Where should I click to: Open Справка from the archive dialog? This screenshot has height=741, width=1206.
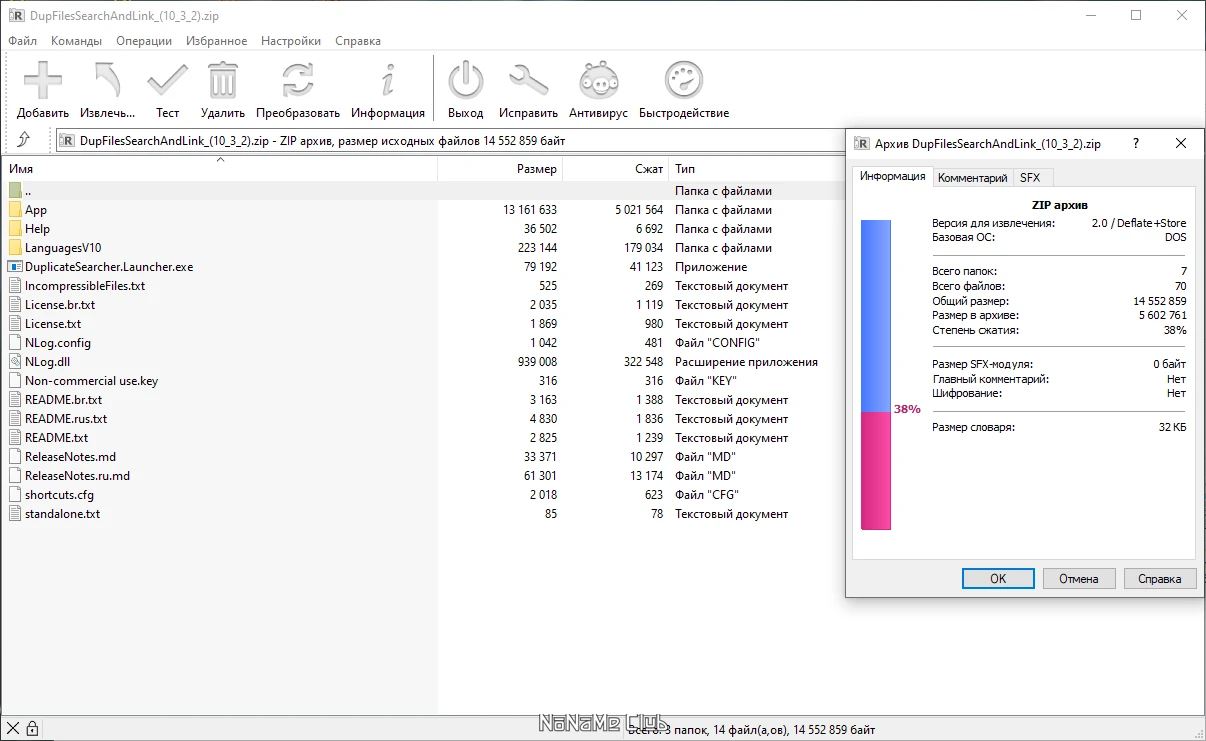coord(1160,578)
